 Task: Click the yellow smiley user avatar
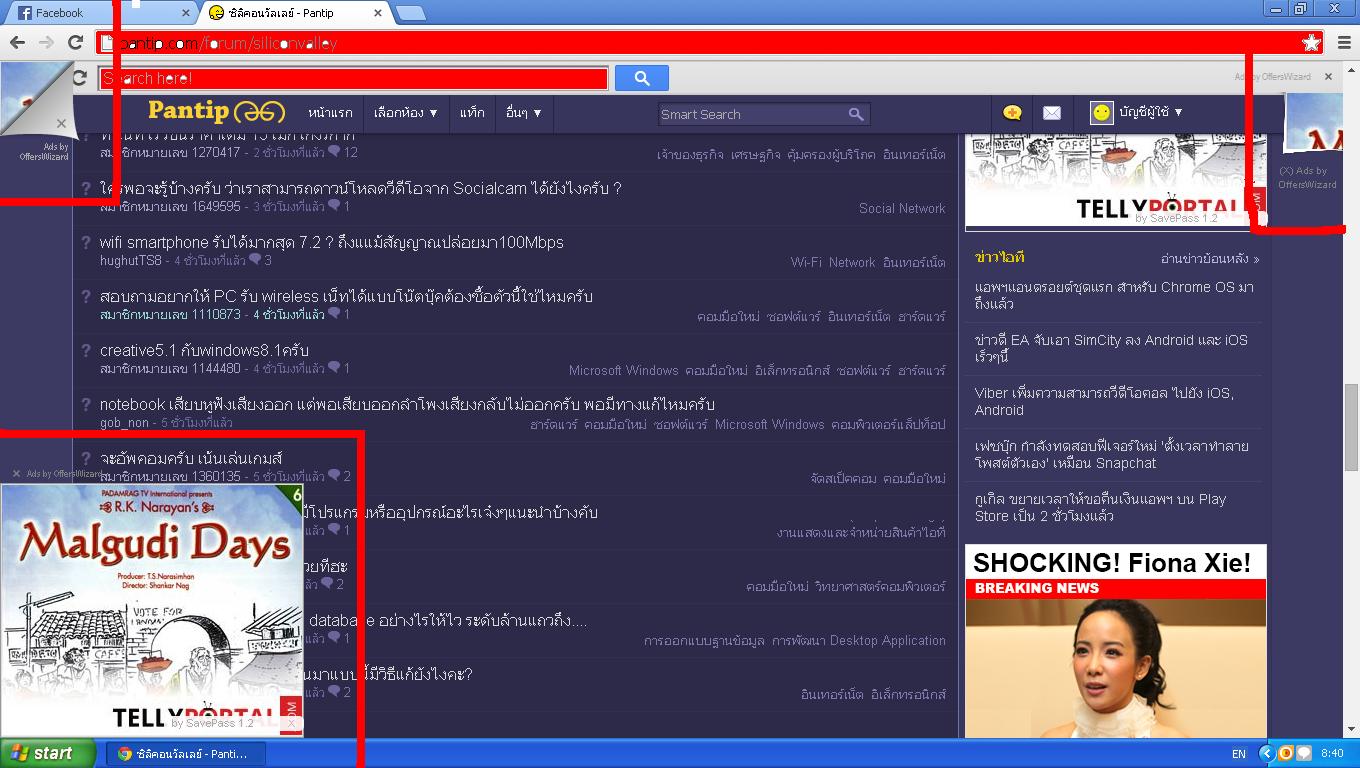(x=1101, y=113)
